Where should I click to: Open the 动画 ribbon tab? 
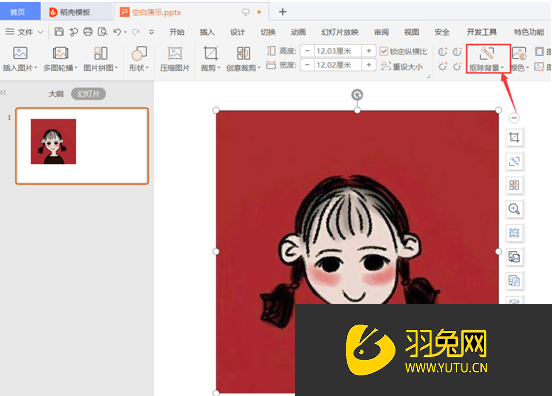(x=298, y=32)
